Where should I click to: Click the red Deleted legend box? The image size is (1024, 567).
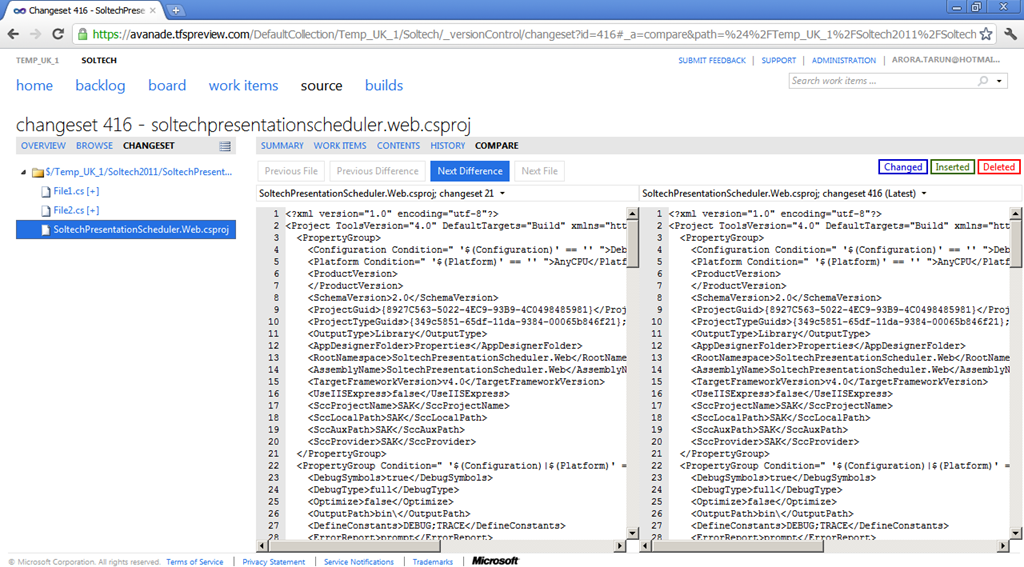pyautogui.click(x=999, y=167)
